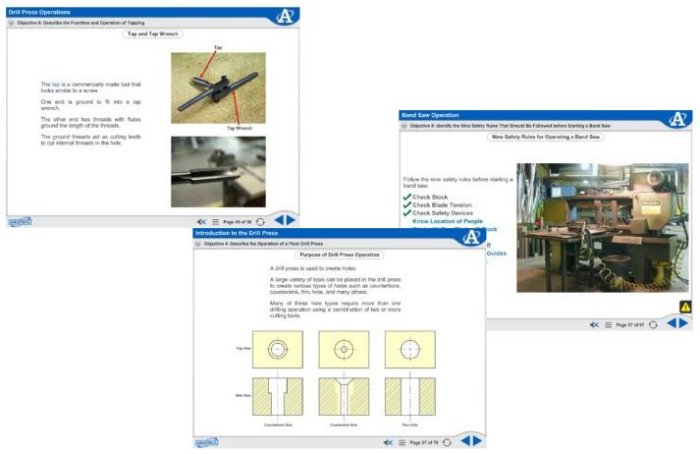
Task: Go to previous page in Drill Press Operations
Action: point(279,220)
